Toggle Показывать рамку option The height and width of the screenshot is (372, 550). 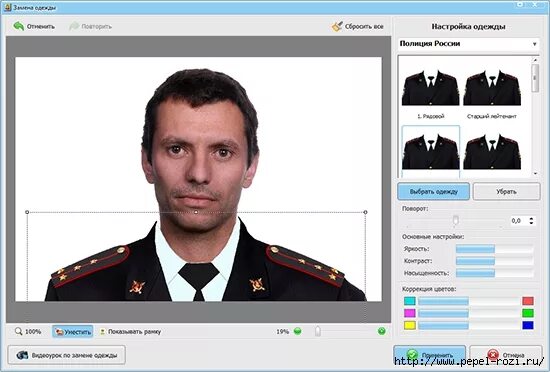pyautogui.click(x=130, y=332)
